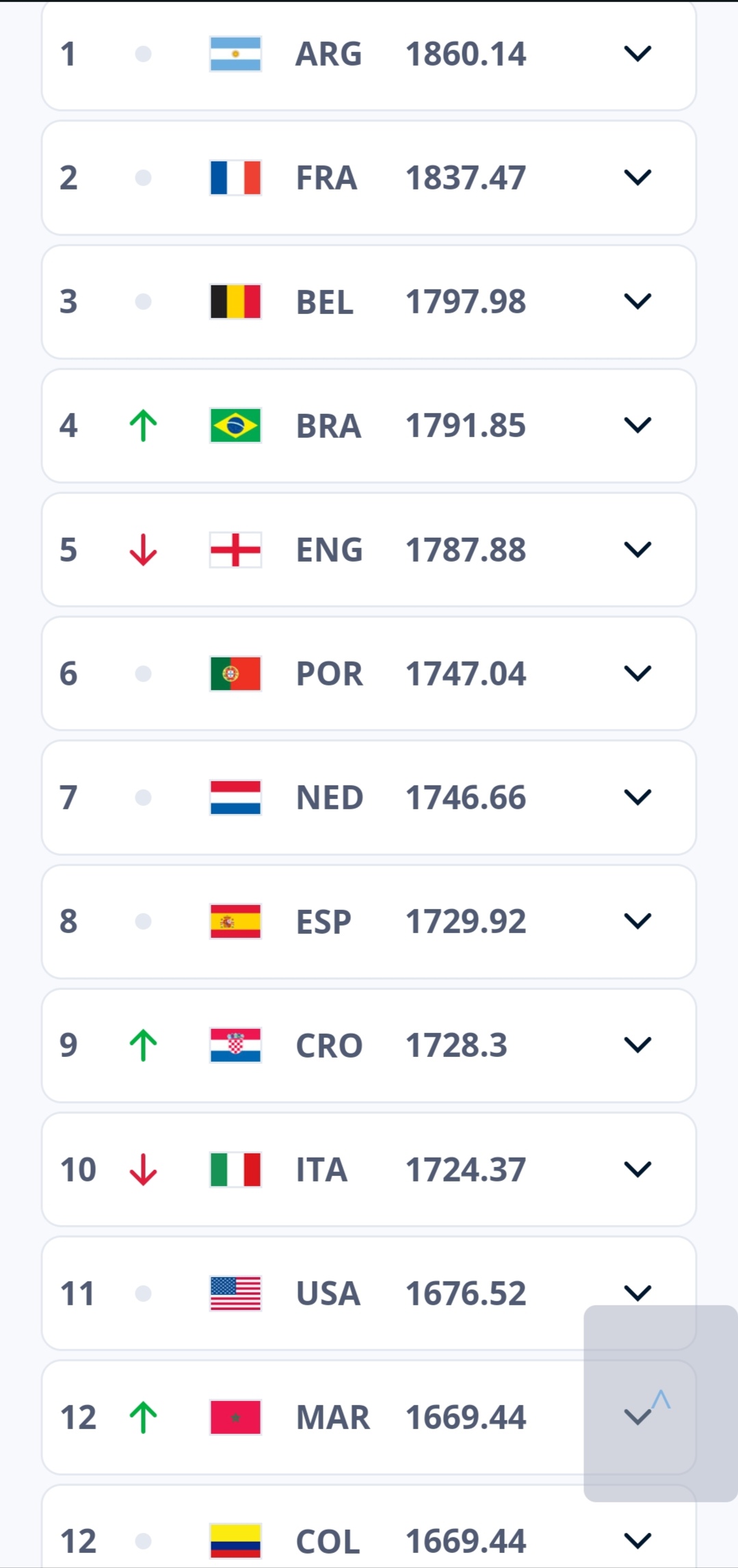
Task: Tap the Croatia flag icon
Action: point(235,1045)
